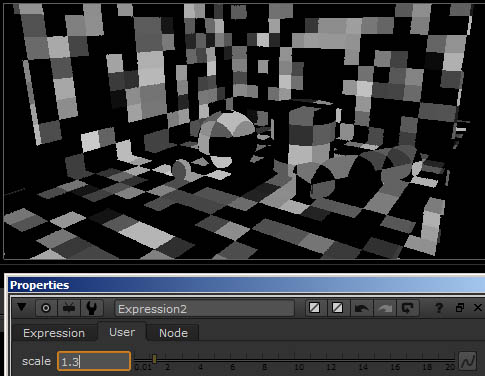The image size is (485, 376).
Task: Close the Expression2 properties panel
Action: (478, 308)
